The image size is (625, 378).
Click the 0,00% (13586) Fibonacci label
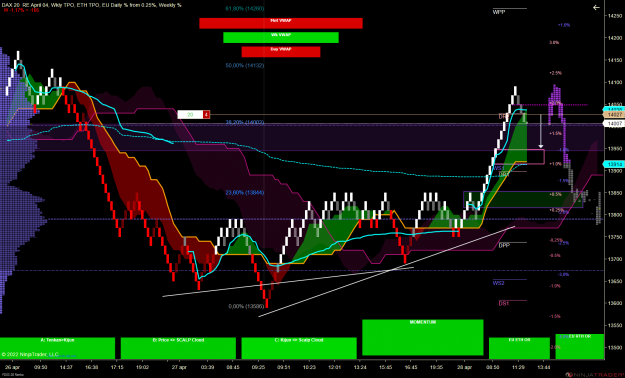pyautogui.click(x=246, y=307)
